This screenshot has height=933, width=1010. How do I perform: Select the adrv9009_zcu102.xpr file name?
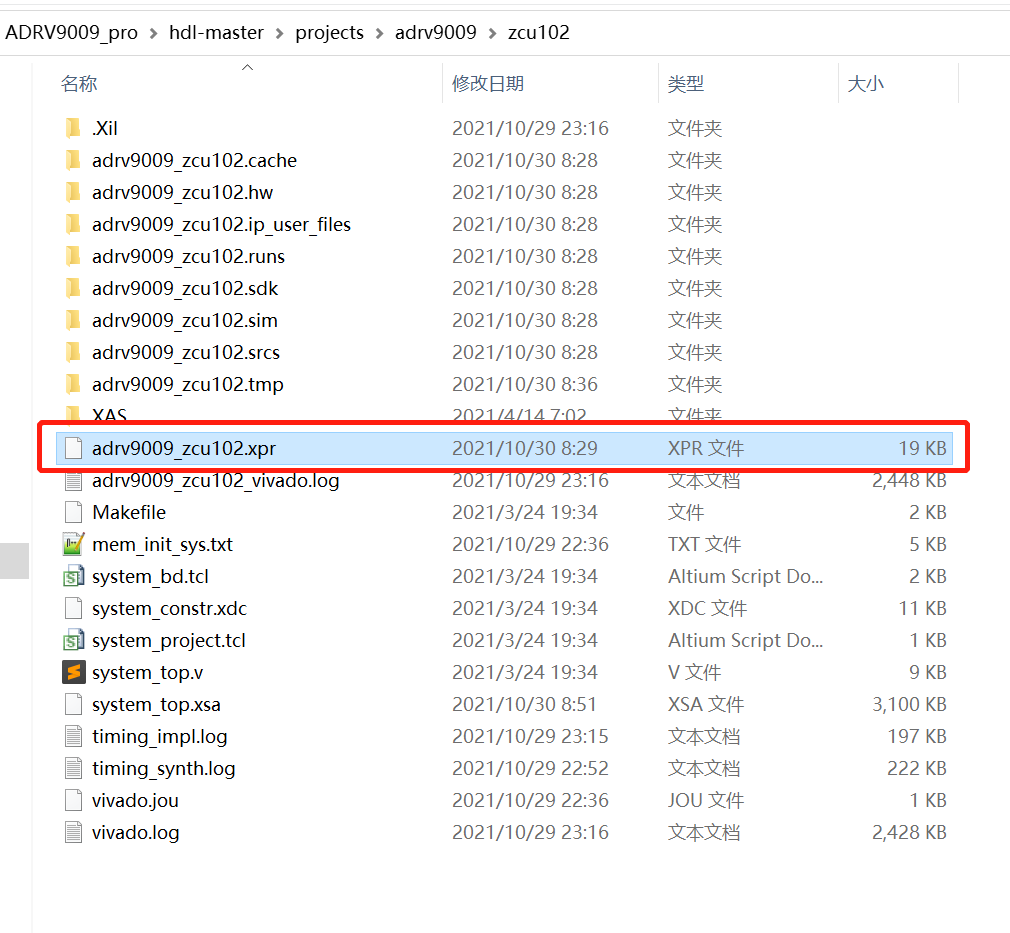coord(184,448)
